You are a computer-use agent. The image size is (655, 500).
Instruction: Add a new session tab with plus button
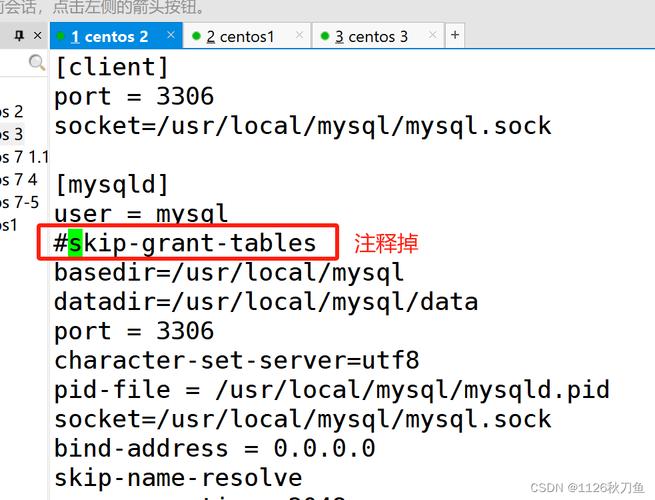tap(455, 35)
